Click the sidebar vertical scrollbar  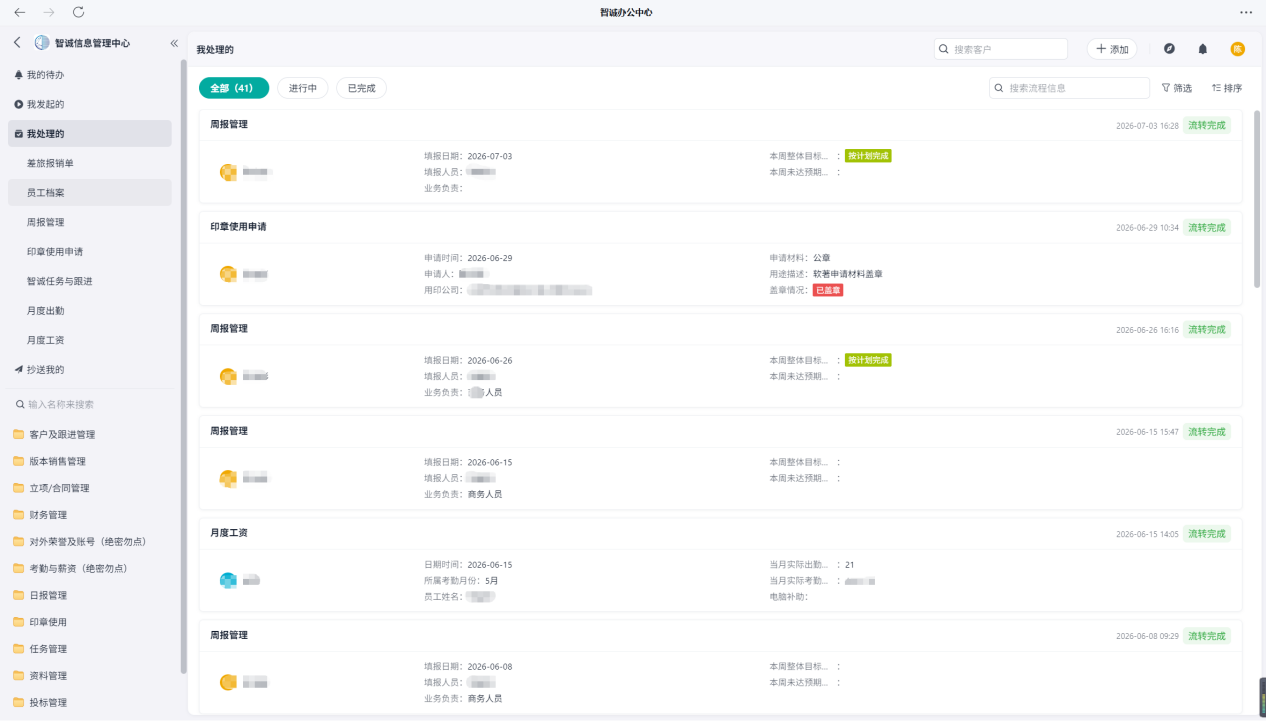pyautogui.click(x=183, y=365)
